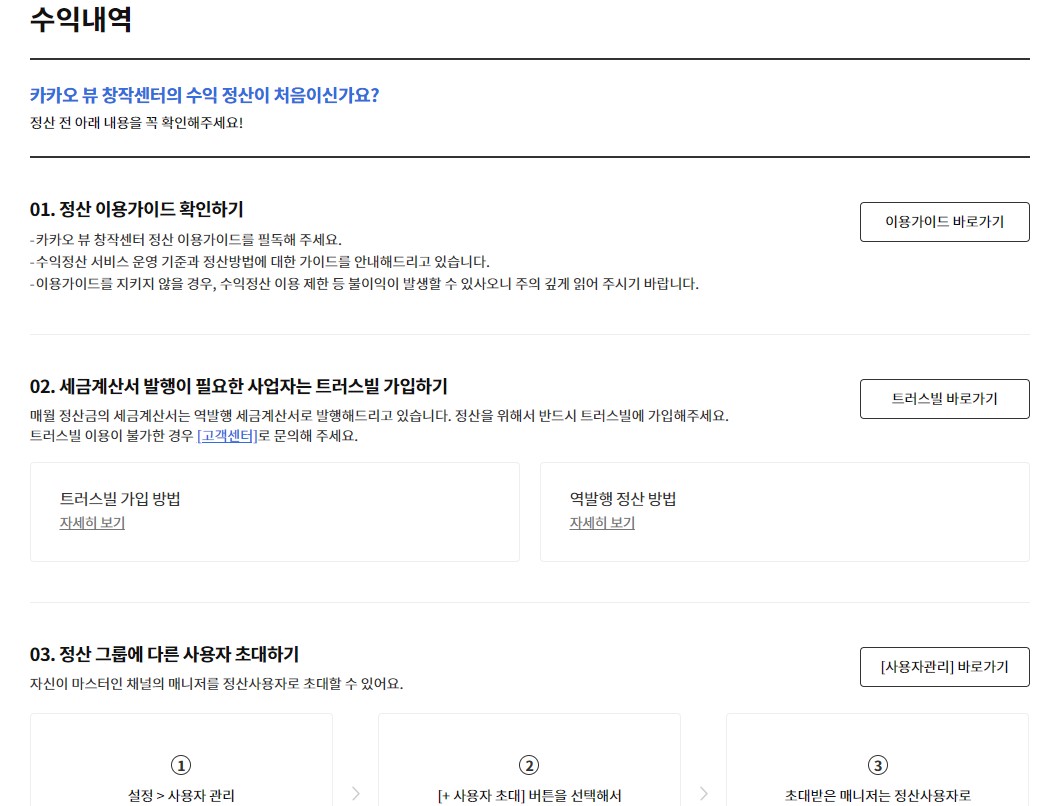Click the line starting 매월 정산금의 세금계산서는
Screen dimensions: 1063x806
[379, 416]
